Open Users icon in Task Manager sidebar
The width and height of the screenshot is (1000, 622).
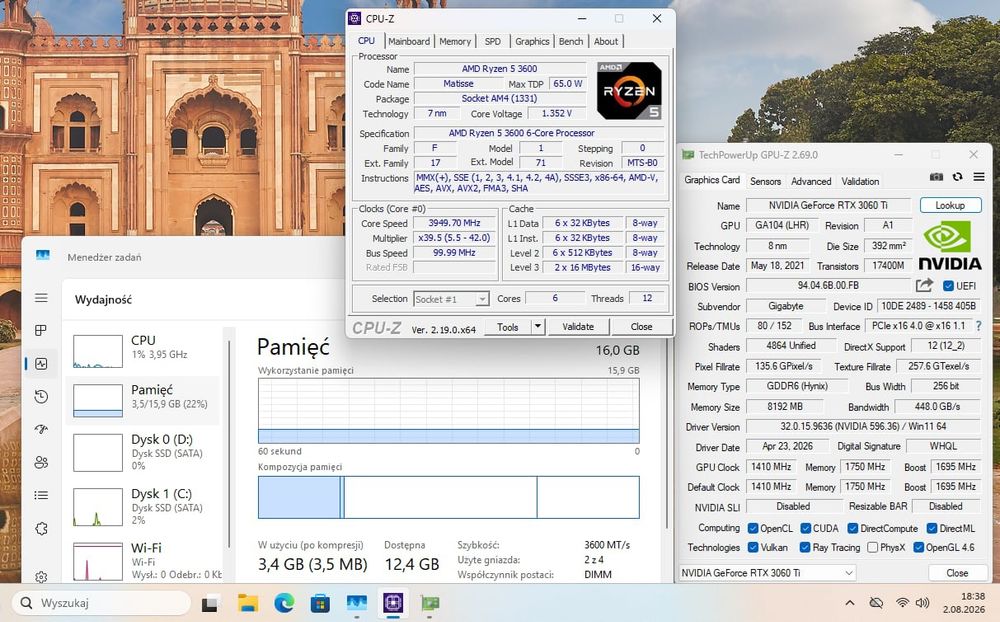41,463
